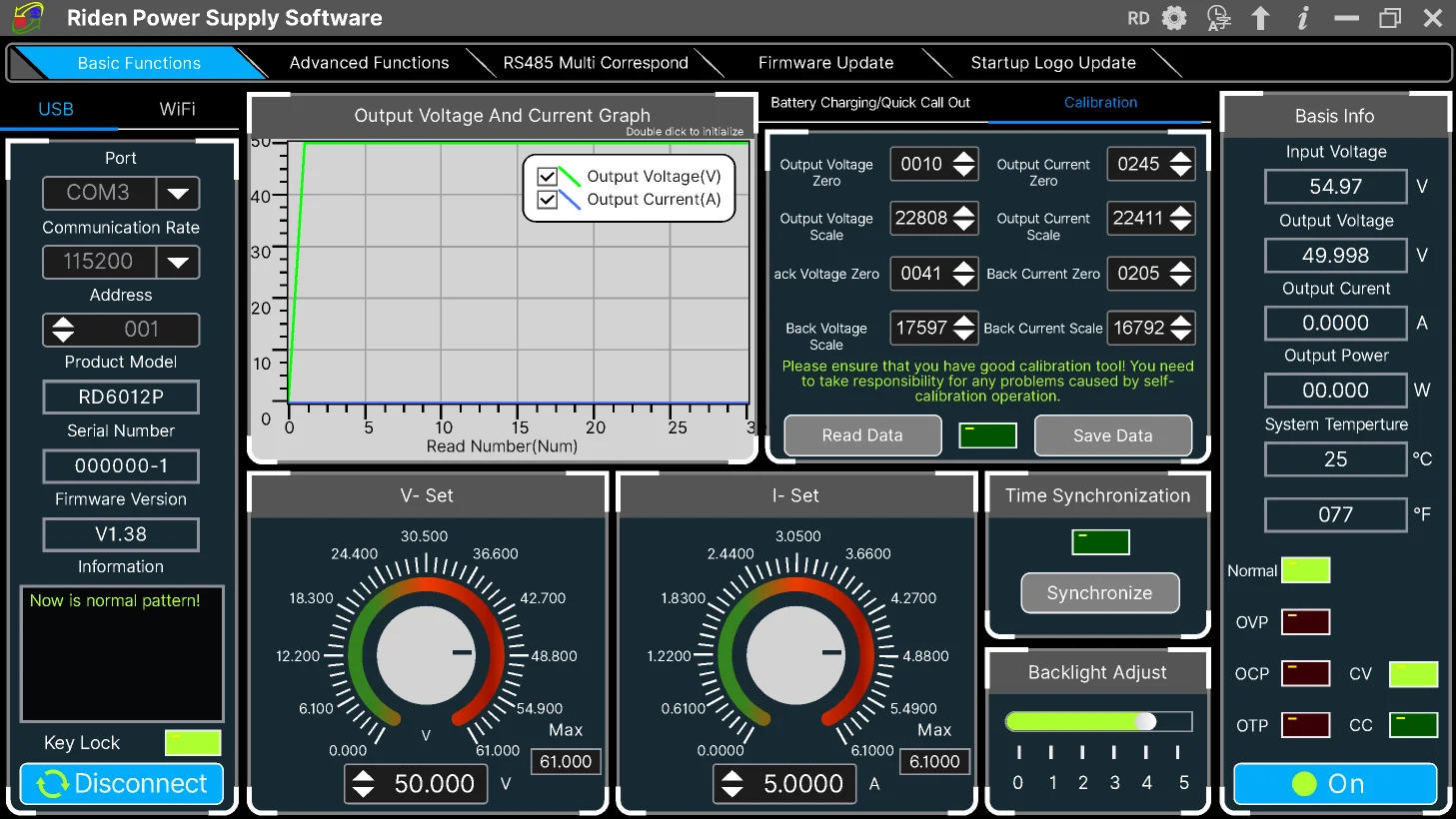
Task: Switch to the Advanced Functions tab
Action: 369,63
